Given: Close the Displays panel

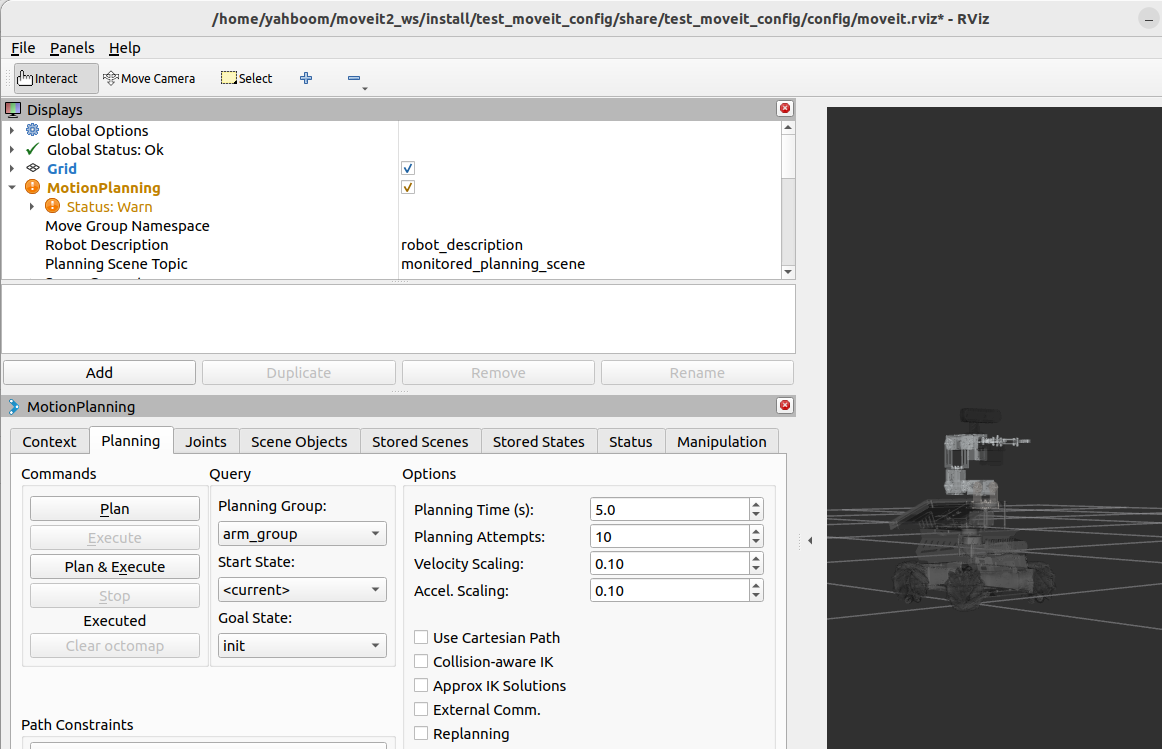Looking at the screenshot, I should tap(785, 108).
